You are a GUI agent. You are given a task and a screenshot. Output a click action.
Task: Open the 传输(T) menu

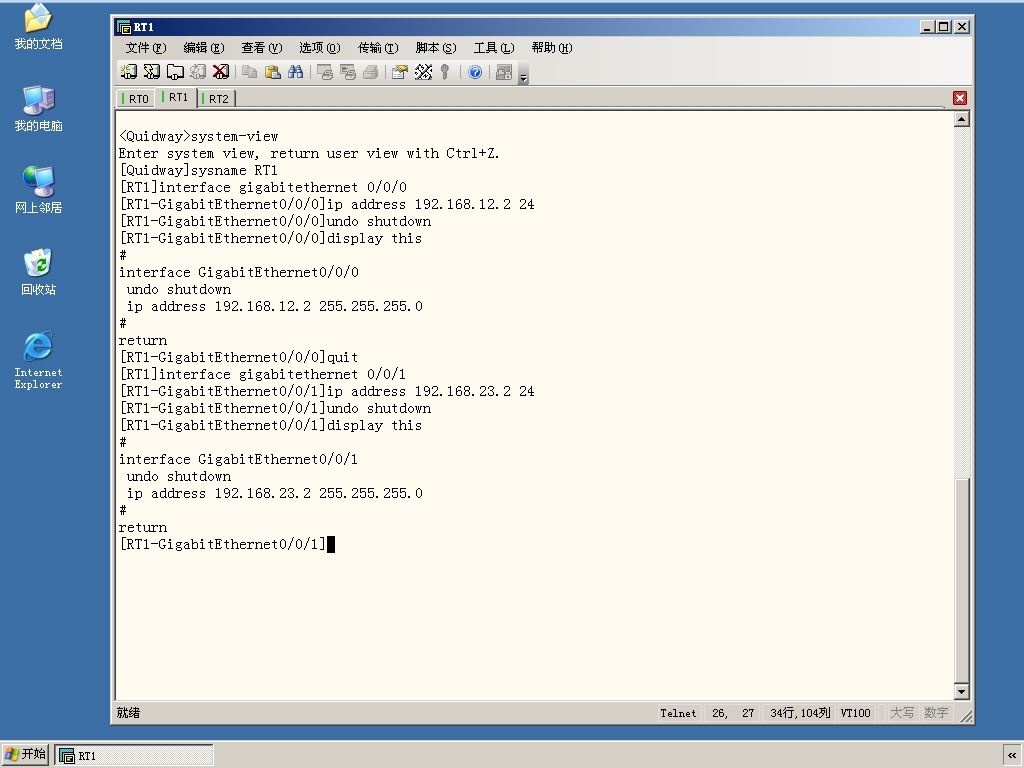(x=377, y=48)
